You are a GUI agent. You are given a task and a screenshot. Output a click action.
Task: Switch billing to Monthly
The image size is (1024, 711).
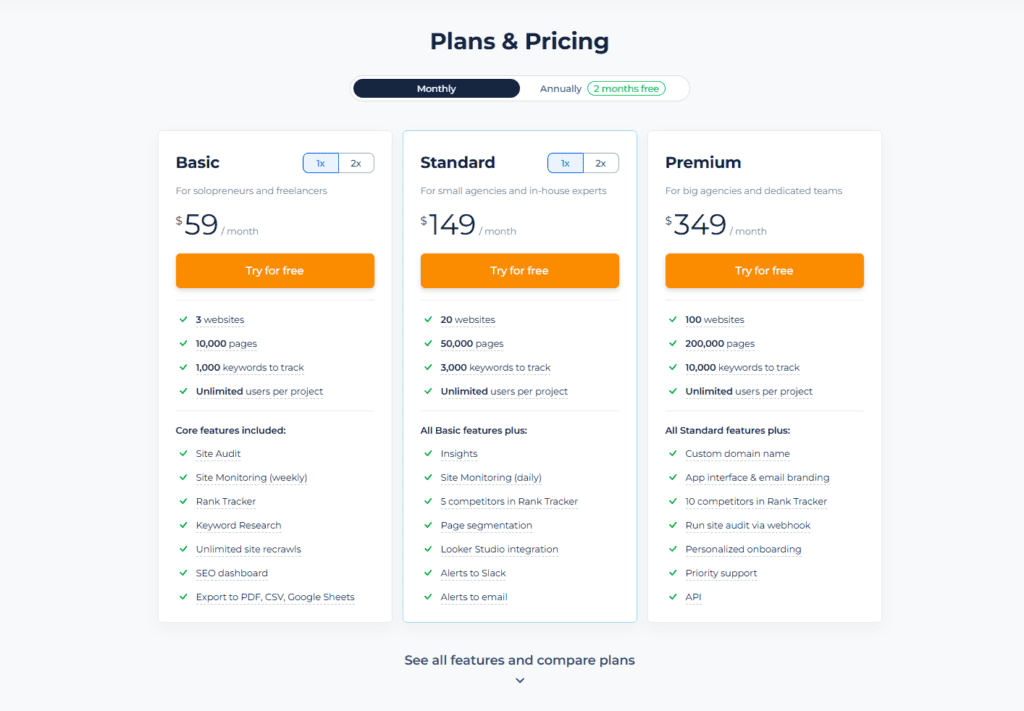point(437,89)
